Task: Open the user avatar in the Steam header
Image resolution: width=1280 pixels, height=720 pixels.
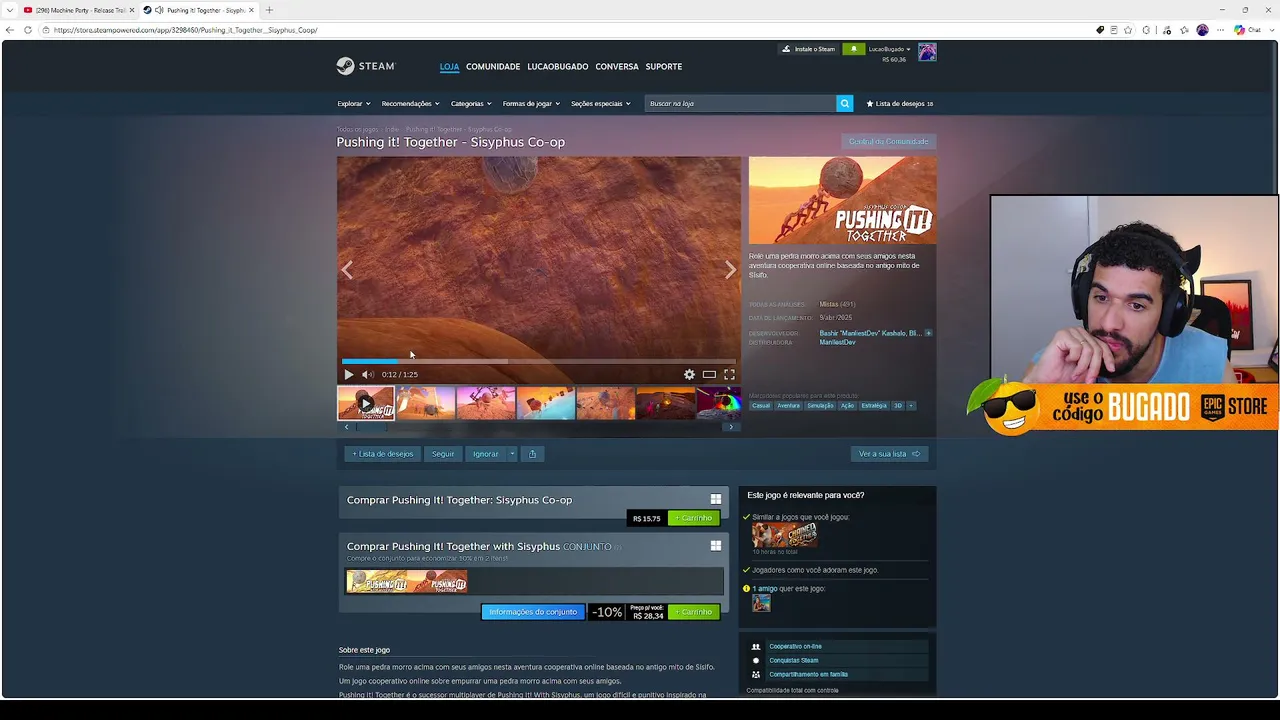Action: (927, 52)
